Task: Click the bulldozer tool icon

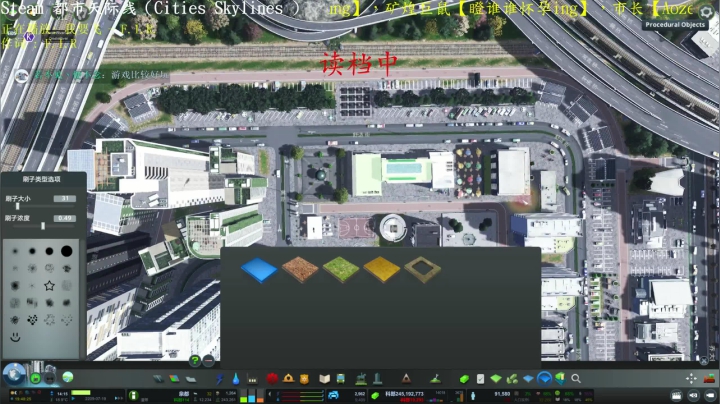Action: 710,378
